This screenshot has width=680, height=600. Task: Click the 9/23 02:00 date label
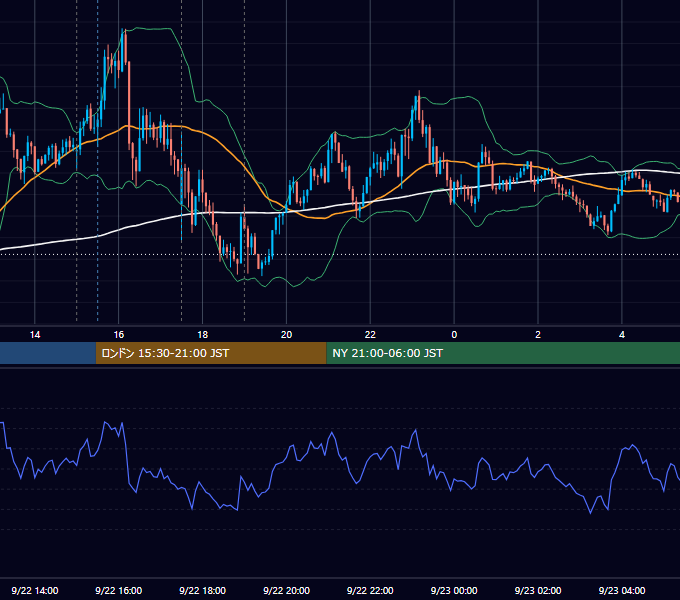[538, 590]
